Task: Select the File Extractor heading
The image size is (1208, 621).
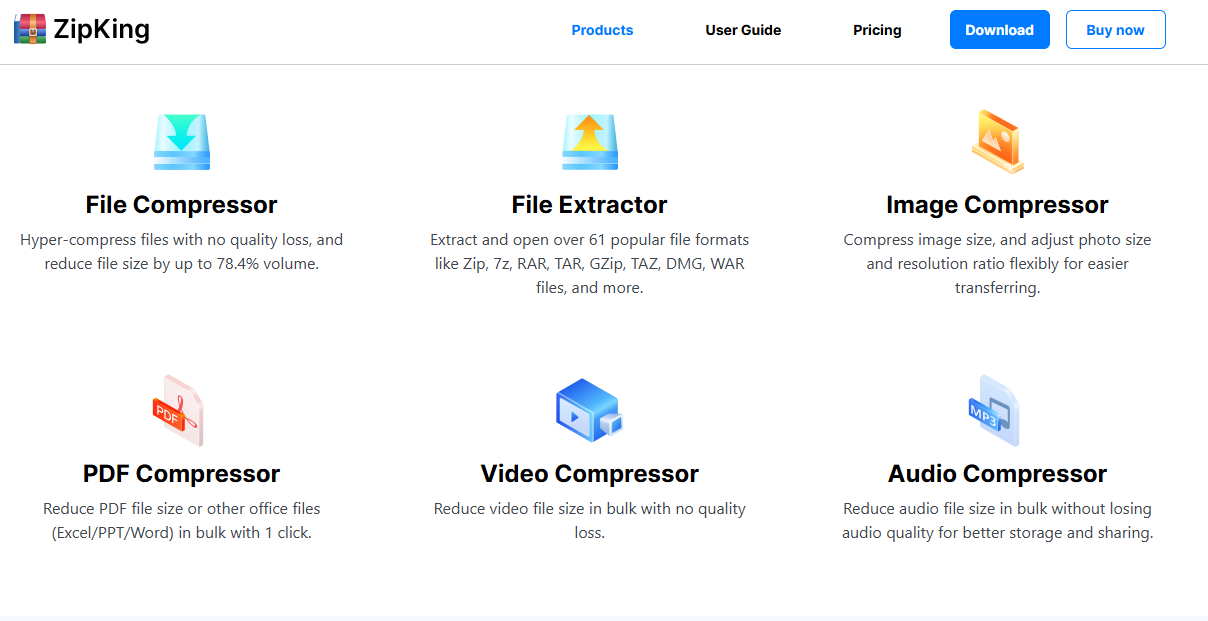Action: [x=589, y=205]
